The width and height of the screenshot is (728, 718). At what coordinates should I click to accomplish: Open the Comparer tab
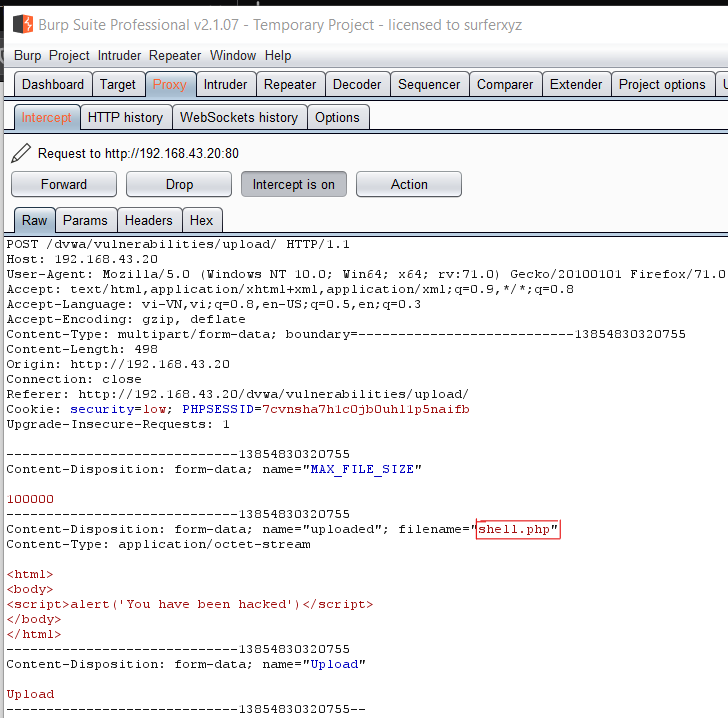tap(505, 85)
